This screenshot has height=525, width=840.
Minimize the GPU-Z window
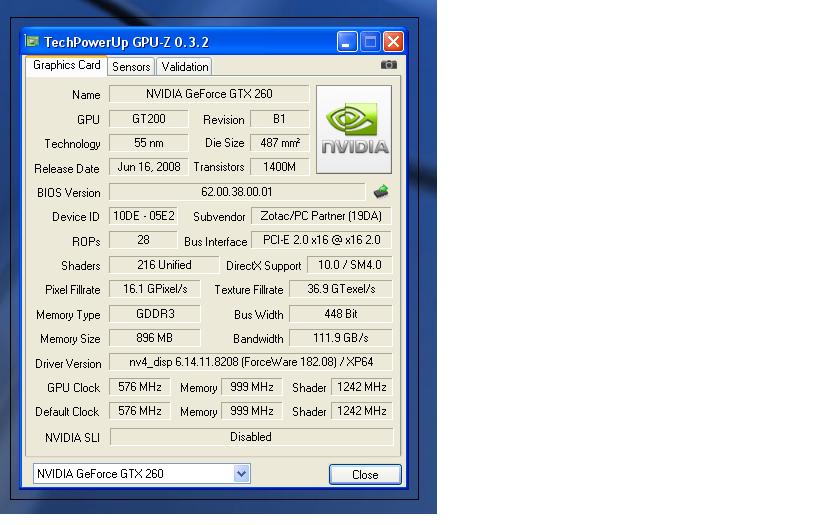click(x=347, y=42)
